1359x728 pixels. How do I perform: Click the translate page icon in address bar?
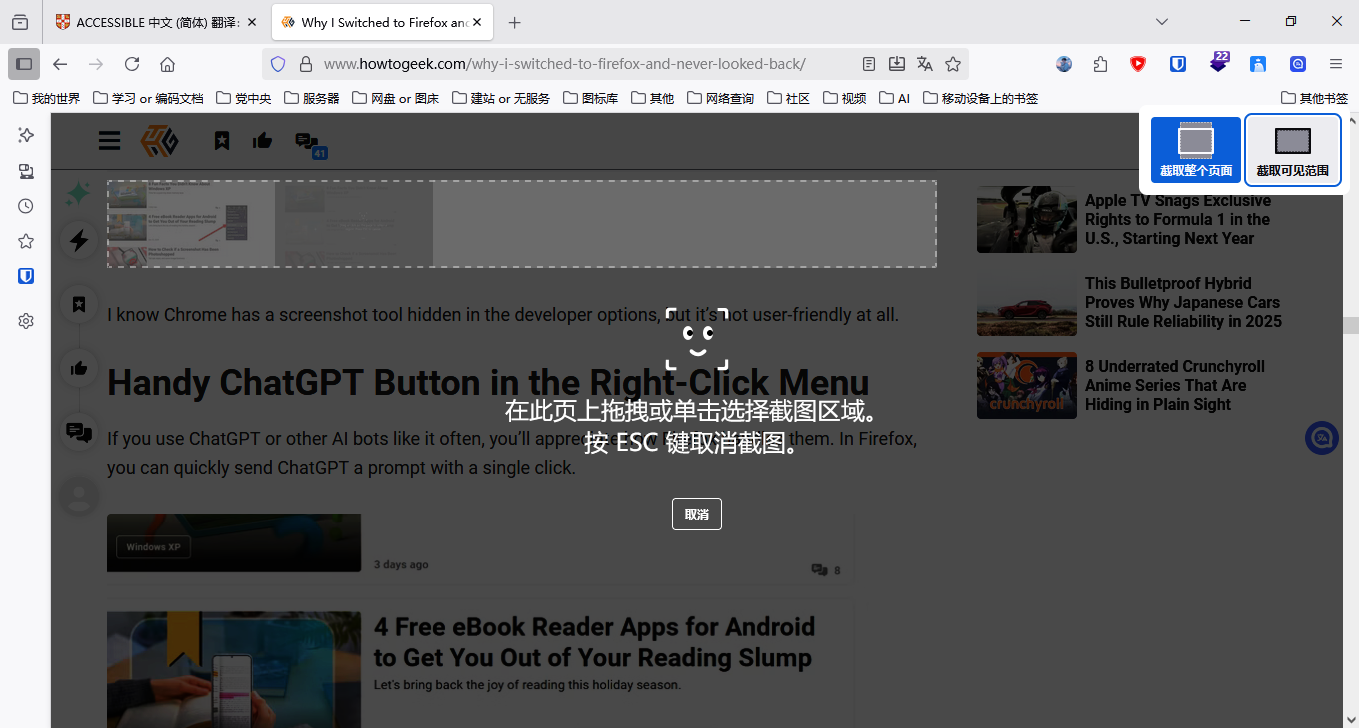tap(925, 64)
